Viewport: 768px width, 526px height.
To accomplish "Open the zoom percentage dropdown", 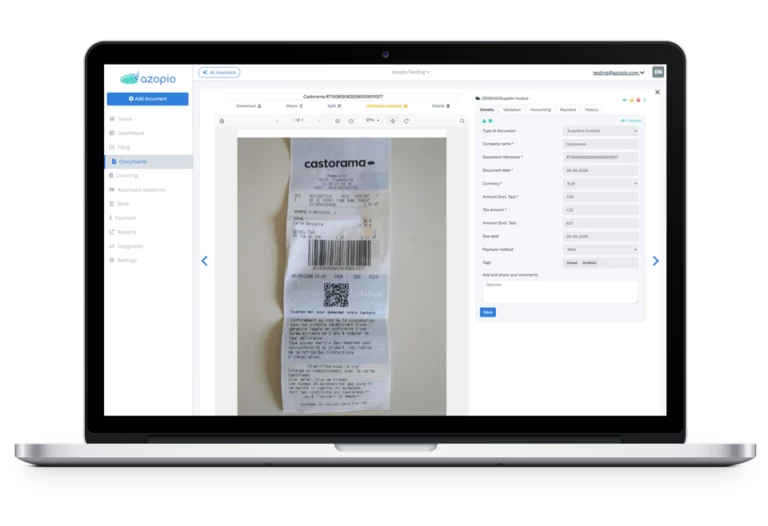I will coord(373,120).
